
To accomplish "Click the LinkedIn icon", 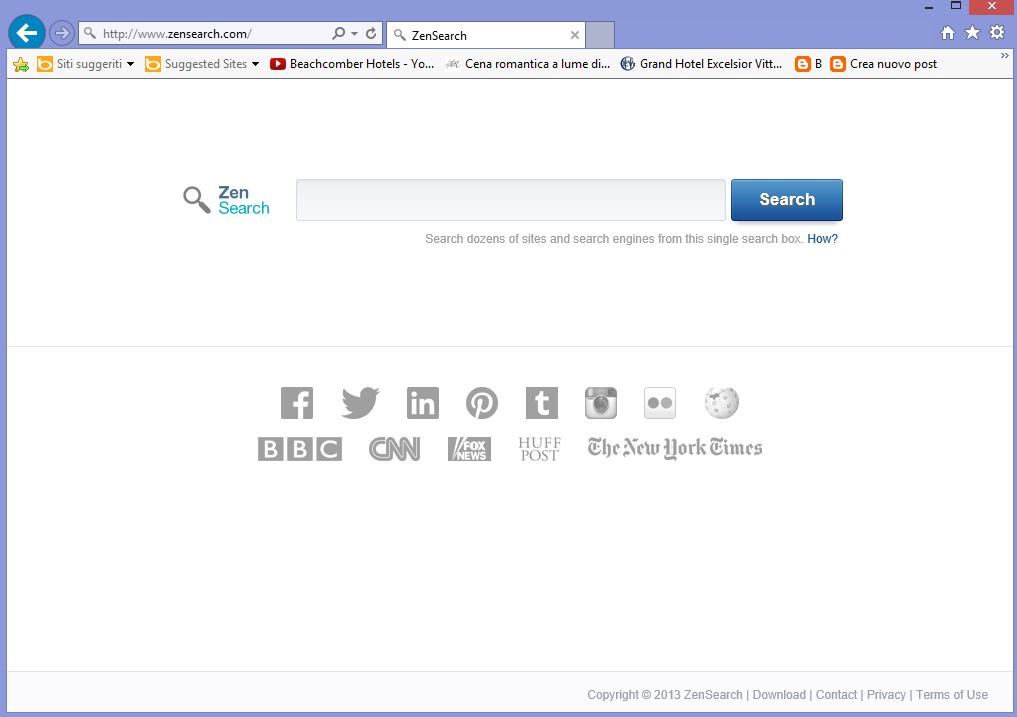I will (x=423, y=403).
